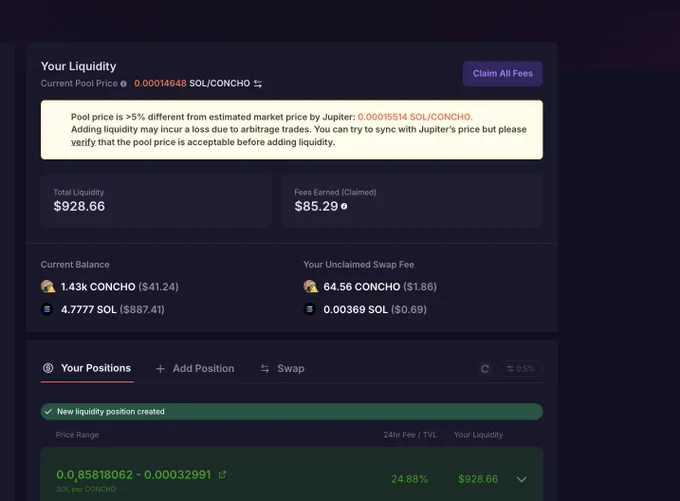
Task: Click the New liquidity position created notification
Action: click(x=292, y=412)
